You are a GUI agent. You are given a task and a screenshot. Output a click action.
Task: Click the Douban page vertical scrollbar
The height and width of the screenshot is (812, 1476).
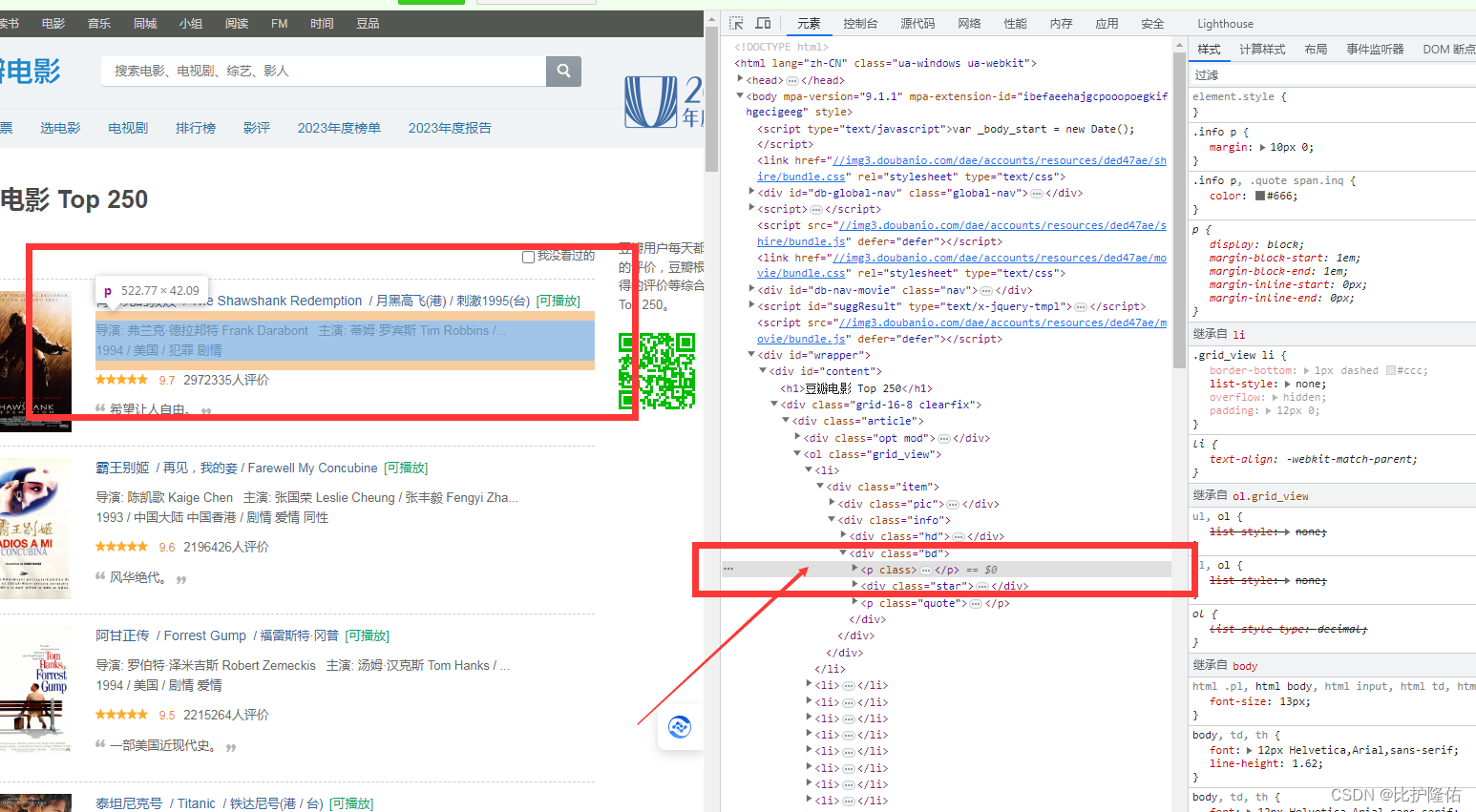click(711, 98)
